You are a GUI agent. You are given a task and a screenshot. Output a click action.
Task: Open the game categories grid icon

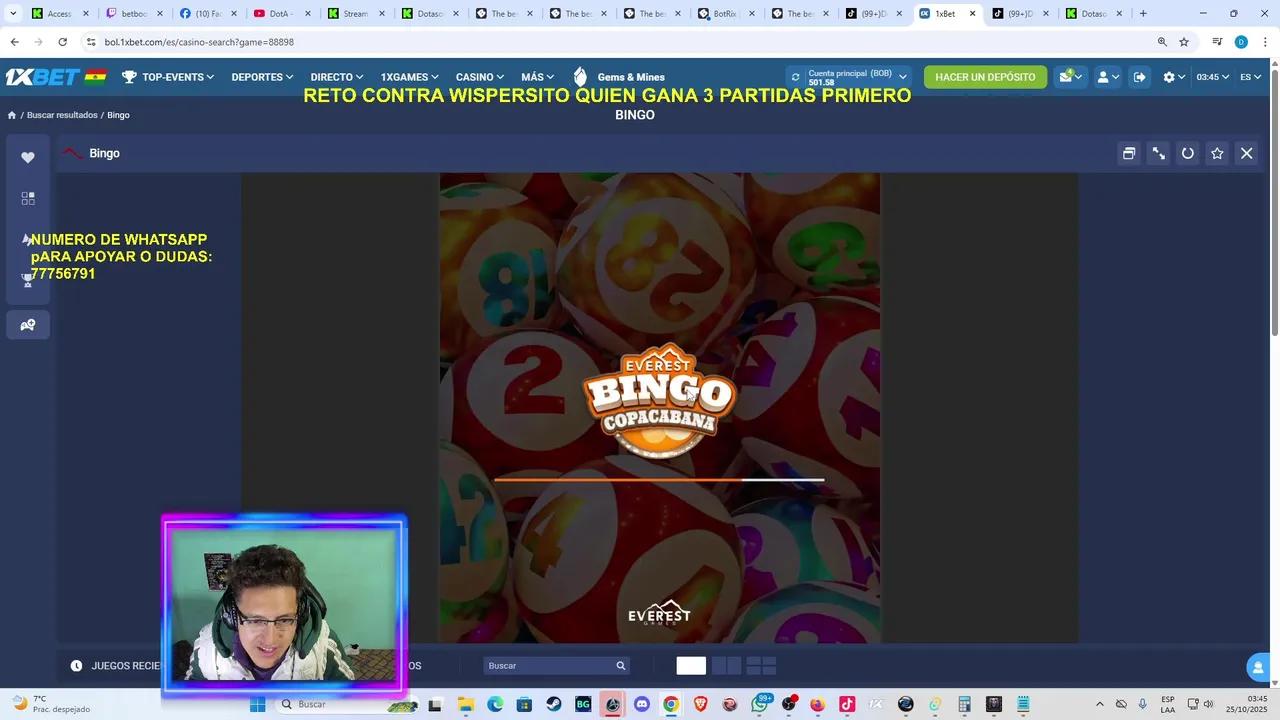pyautogui.click(x=28, y=198)
